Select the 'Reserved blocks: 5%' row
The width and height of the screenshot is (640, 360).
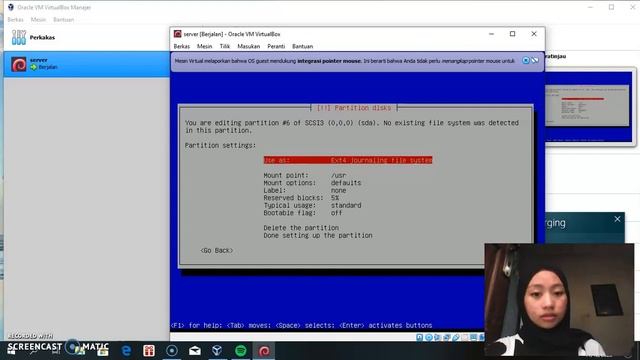pos(301,198)
